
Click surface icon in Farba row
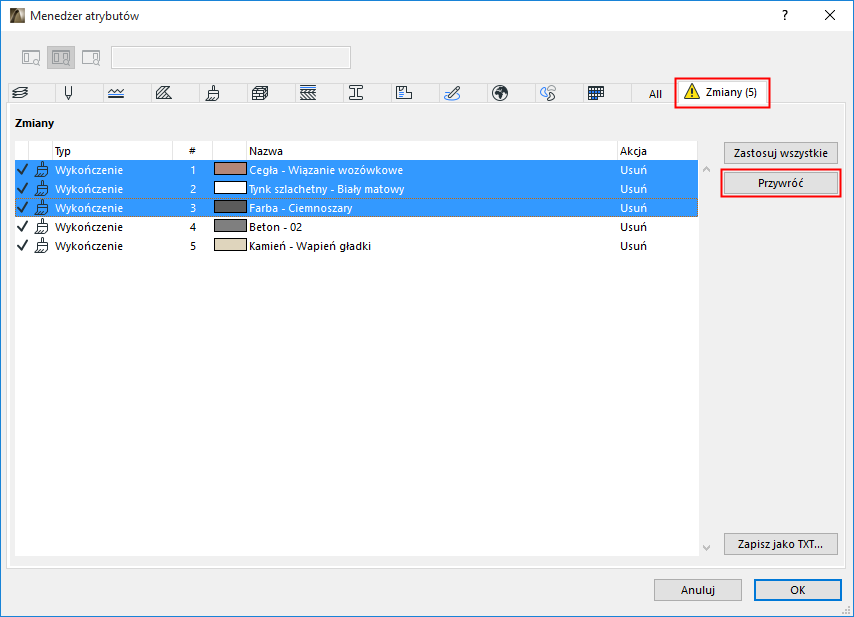[41, 208]
